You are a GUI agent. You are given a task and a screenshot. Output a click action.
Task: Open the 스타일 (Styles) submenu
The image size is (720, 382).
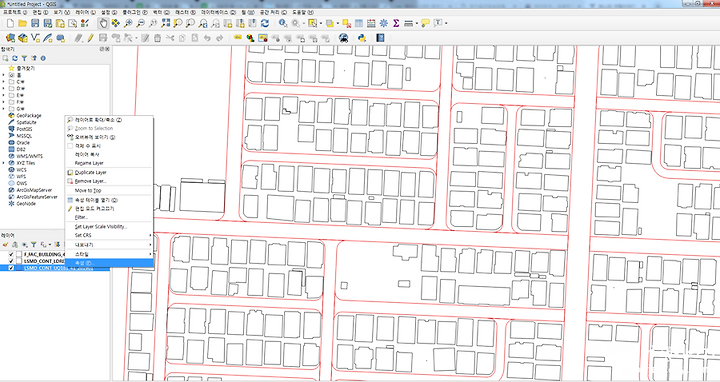(109, 254)
